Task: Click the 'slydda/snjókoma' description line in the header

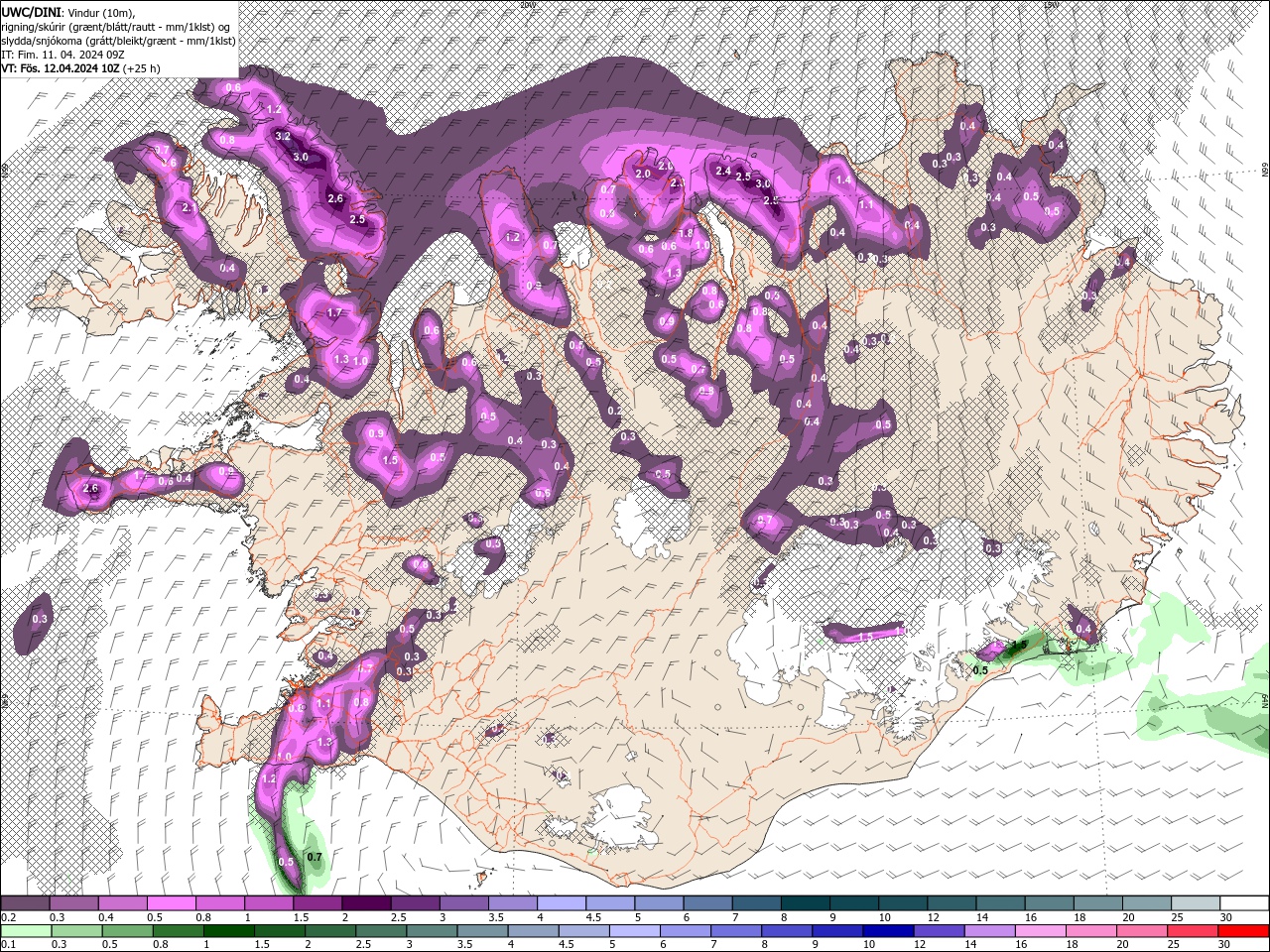Action: [118, 41]
